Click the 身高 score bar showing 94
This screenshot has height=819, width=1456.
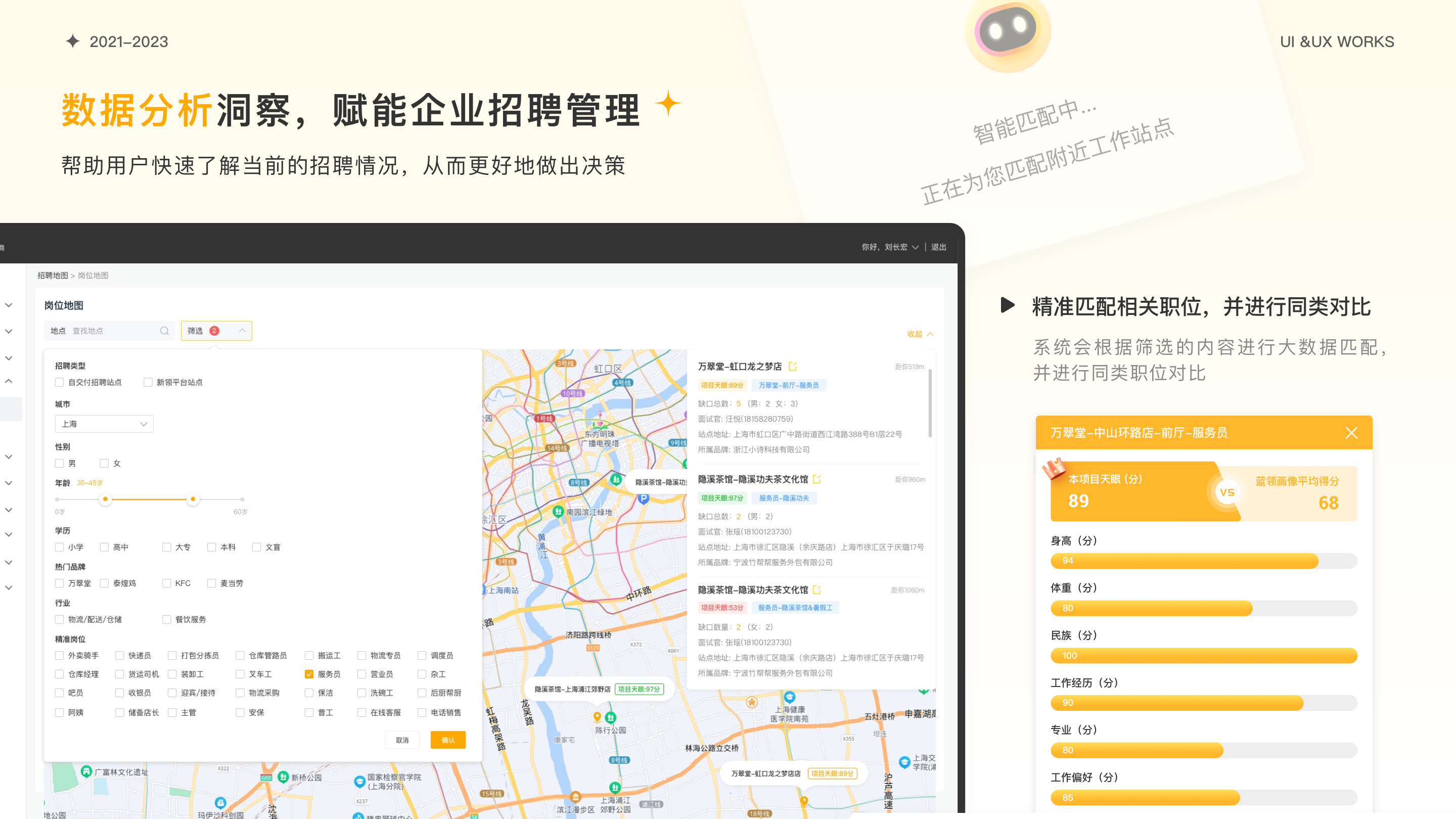coord(1204,561)
